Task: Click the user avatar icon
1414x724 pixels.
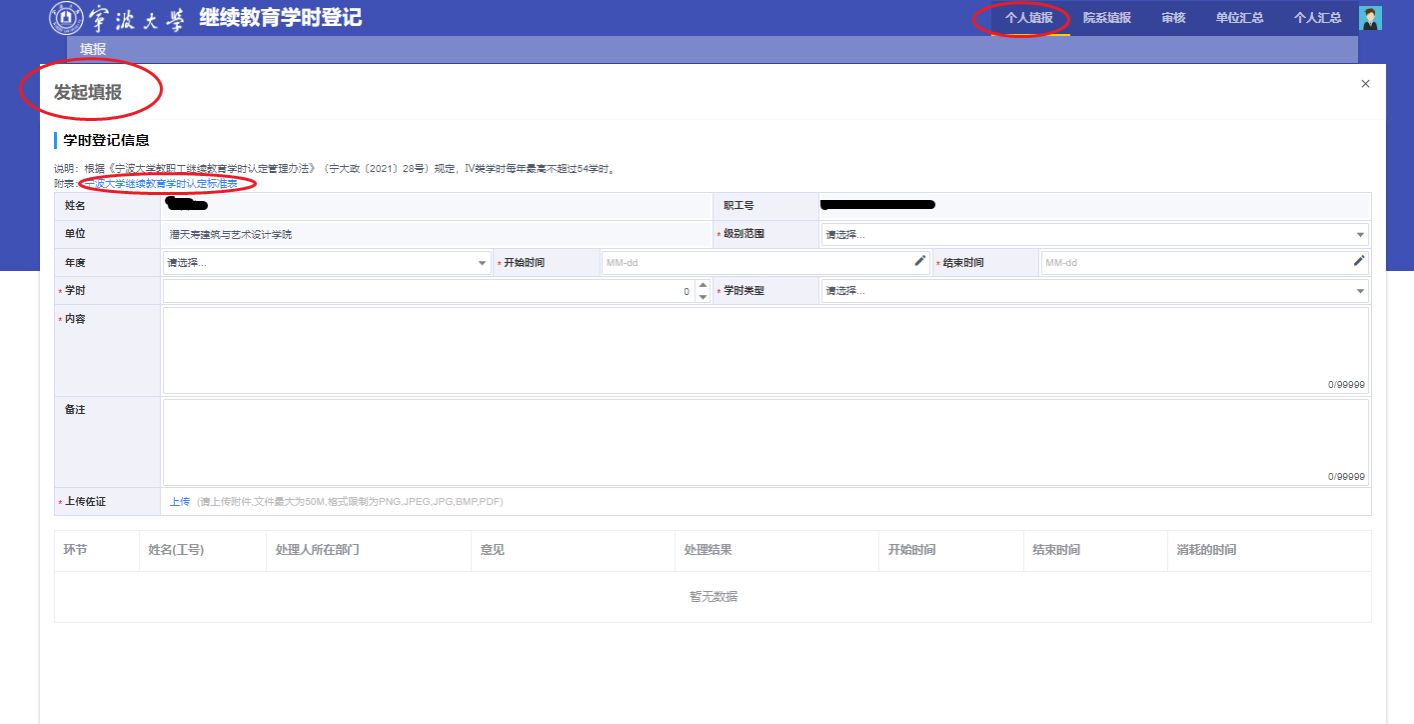Action: tap(1370, 18)
